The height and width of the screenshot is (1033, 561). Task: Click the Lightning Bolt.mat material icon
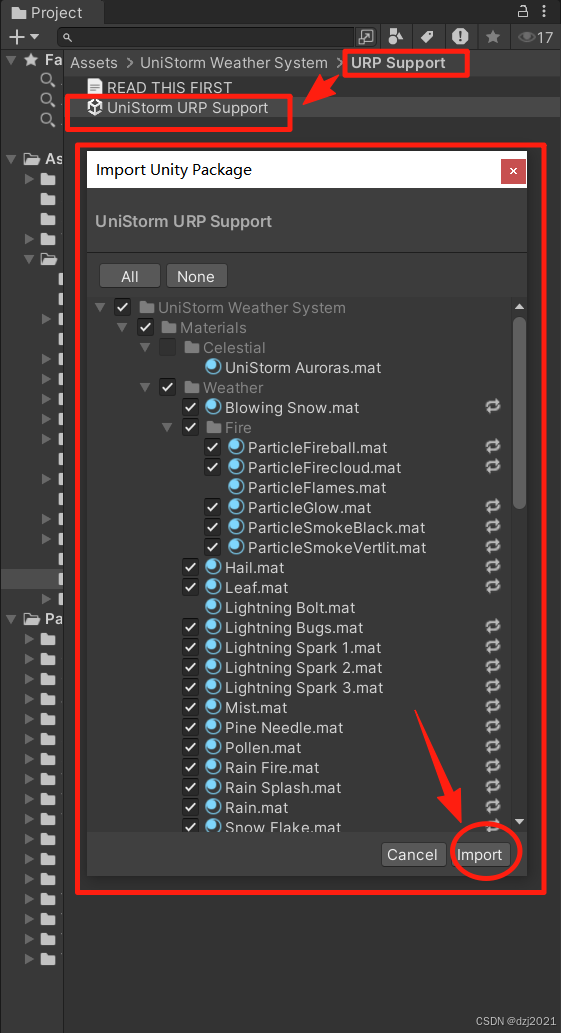click(213, 607)
